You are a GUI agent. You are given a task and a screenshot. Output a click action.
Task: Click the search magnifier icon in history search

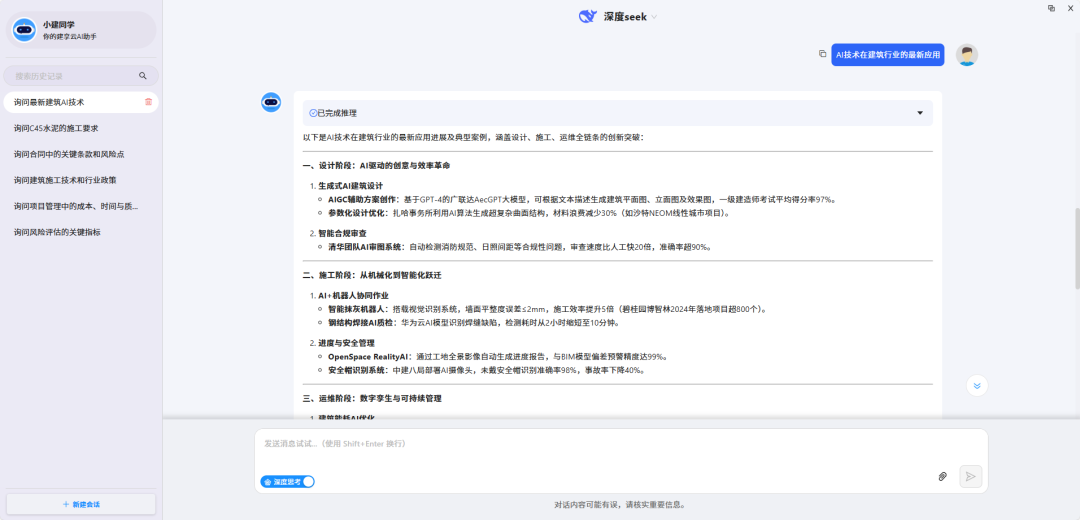[x=143, y=76]
